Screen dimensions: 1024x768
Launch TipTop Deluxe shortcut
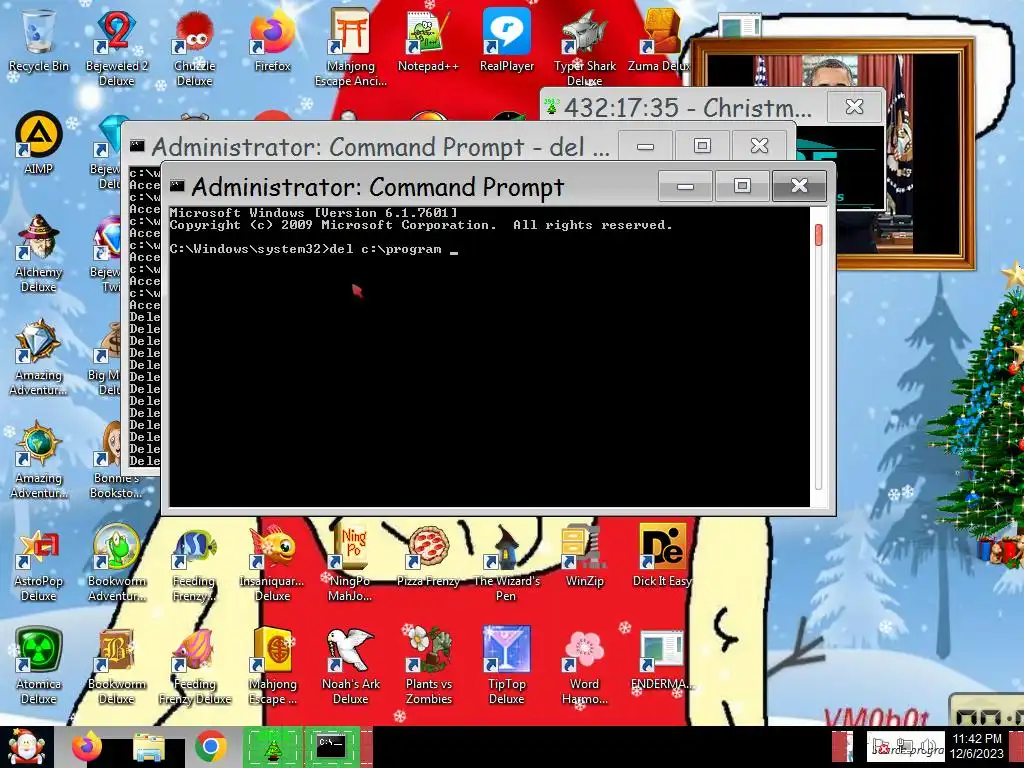coord(507,667)
